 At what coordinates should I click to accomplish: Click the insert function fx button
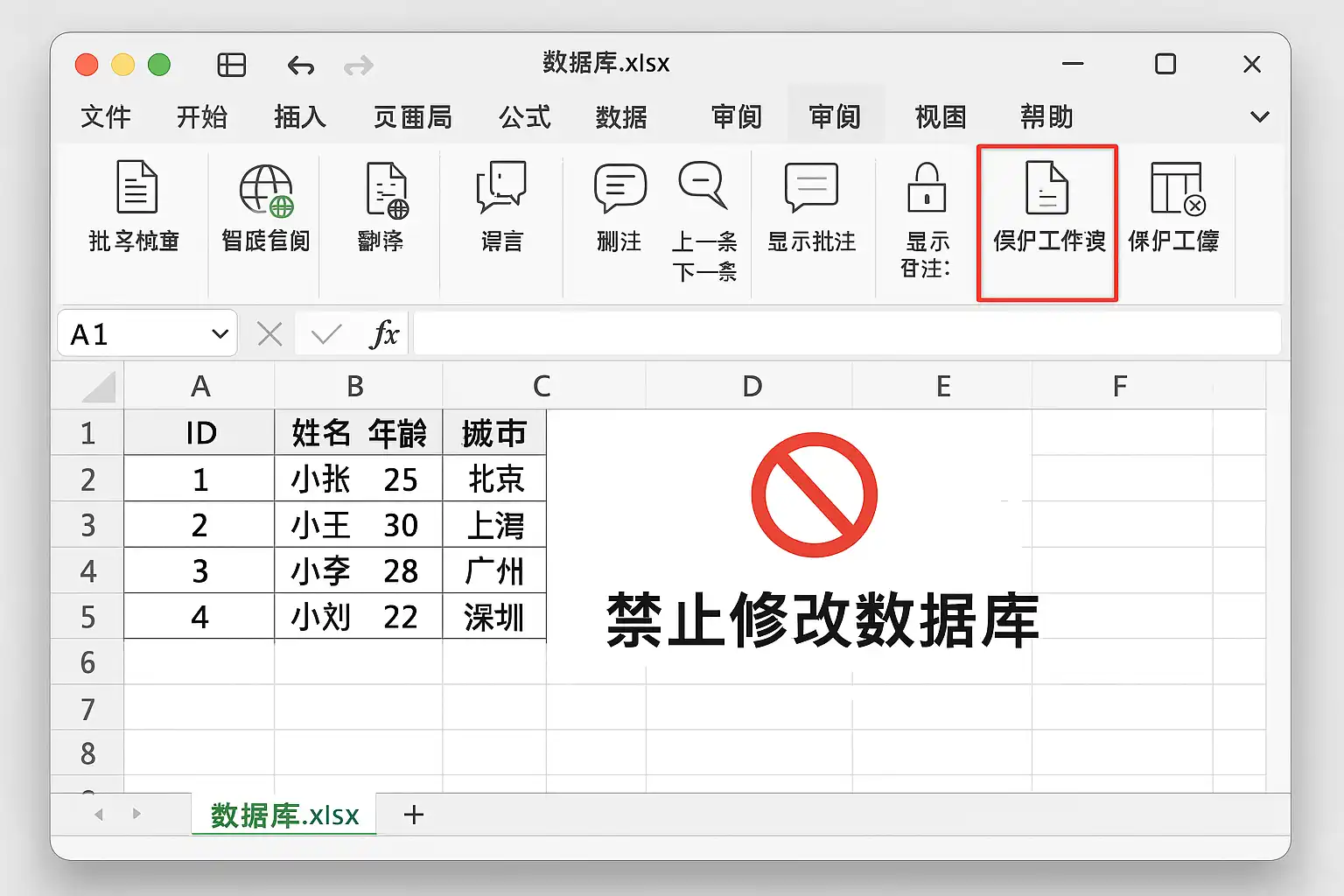tap(385, 333)
